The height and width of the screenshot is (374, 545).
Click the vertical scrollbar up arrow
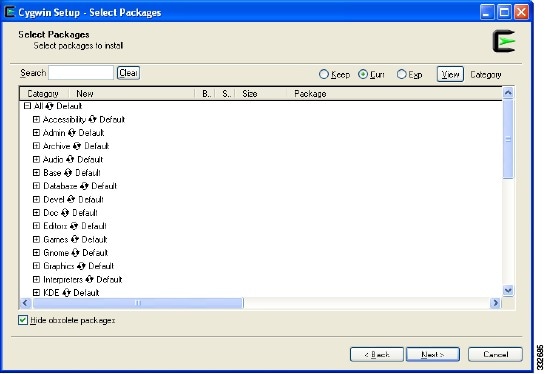[x=508, y=93]
